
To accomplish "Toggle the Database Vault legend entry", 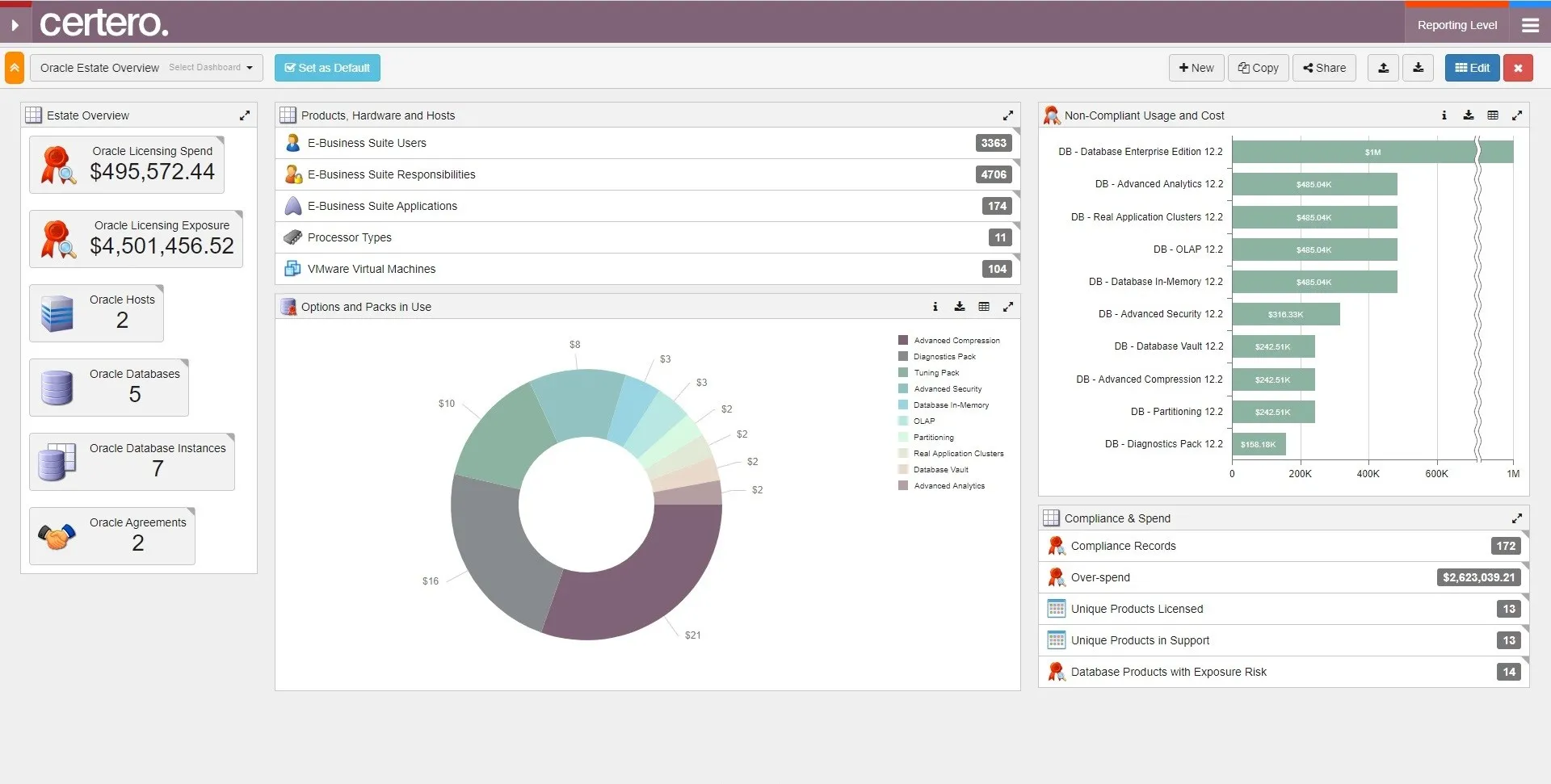I will [x=934, y=470].
